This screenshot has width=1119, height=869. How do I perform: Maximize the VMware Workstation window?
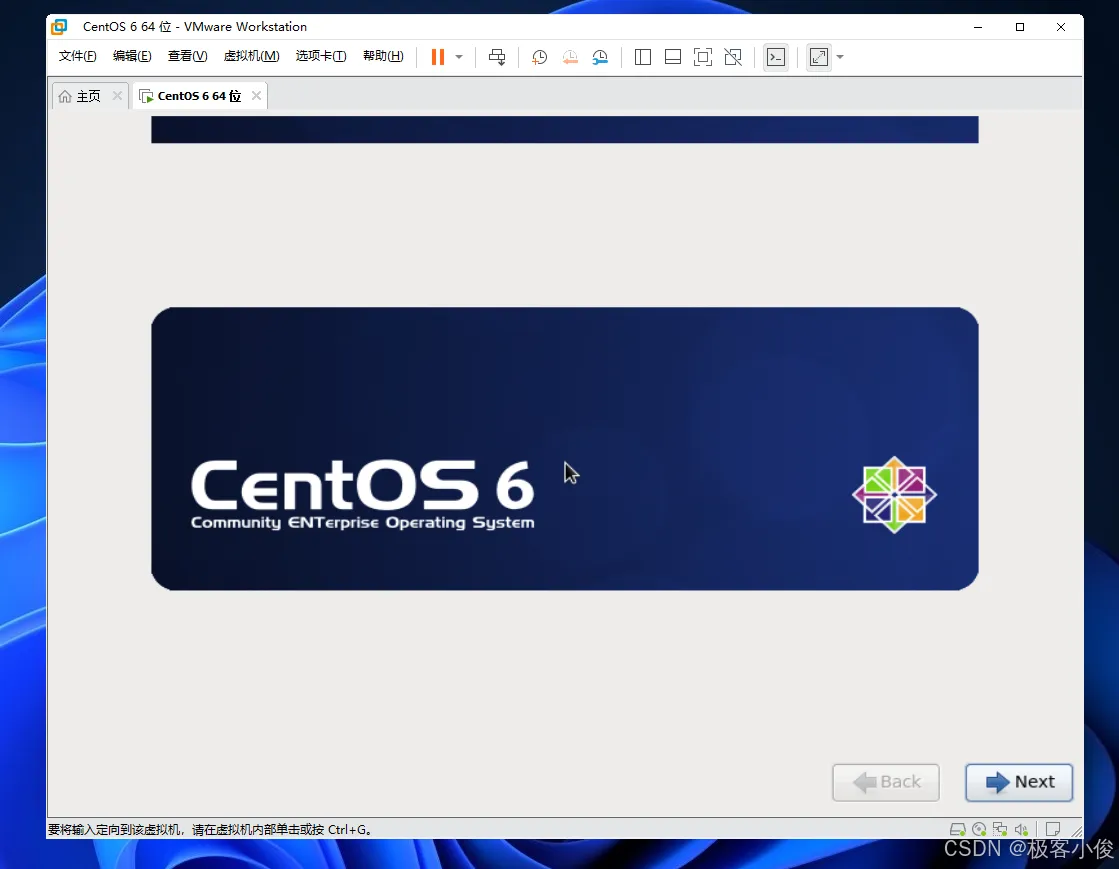tap(1020, 27)
